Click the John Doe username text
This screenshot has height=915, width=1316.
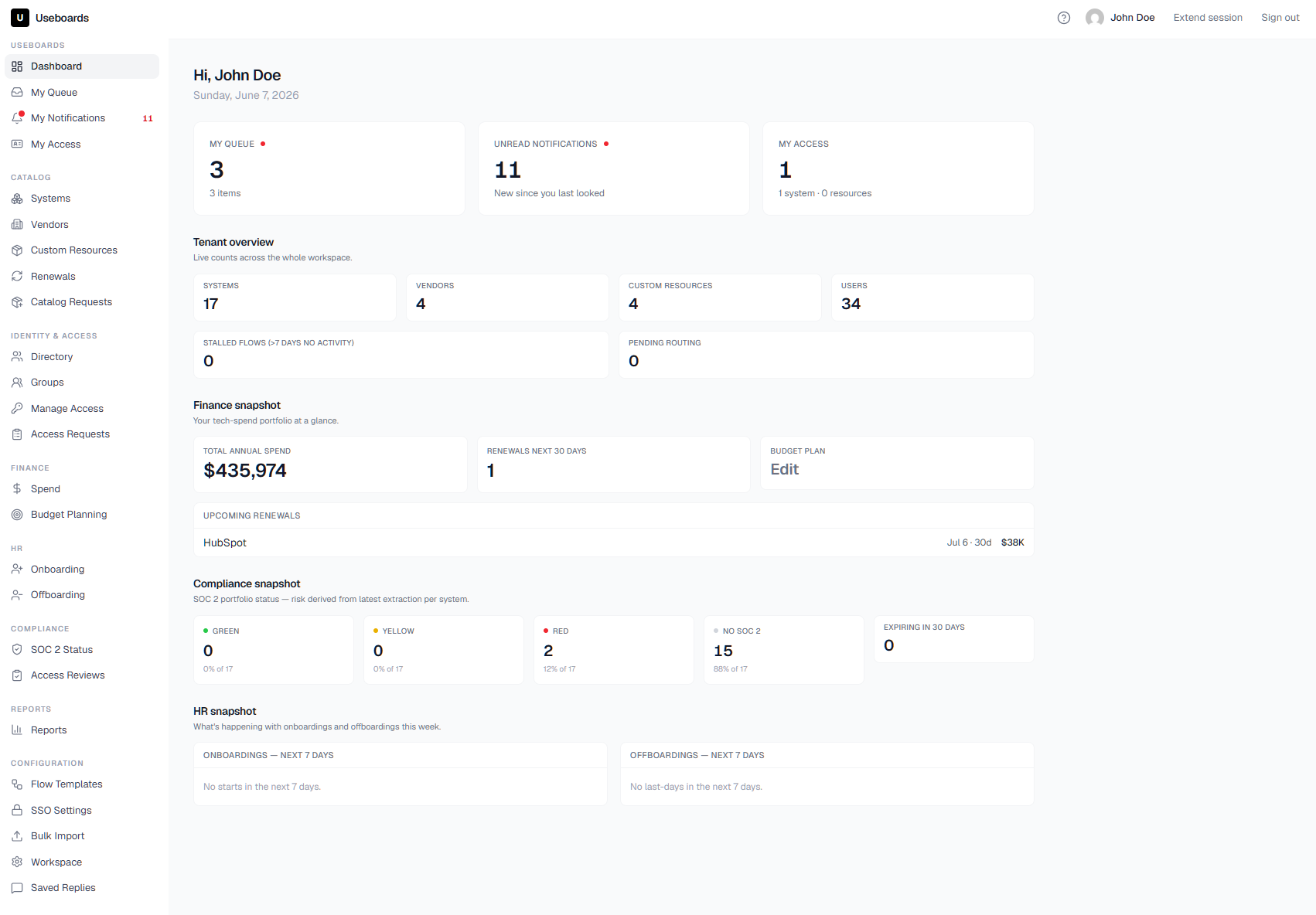pyautogui.click(x=1133, y=18)
